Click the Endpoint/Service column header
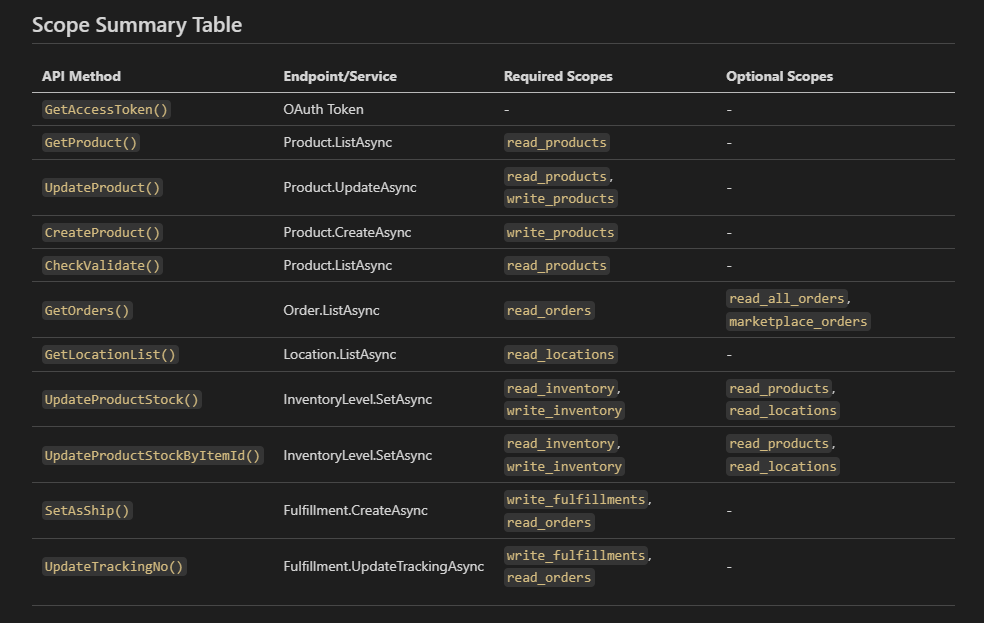The width and height of the screenshot is (984, 623). click(340, 76)
